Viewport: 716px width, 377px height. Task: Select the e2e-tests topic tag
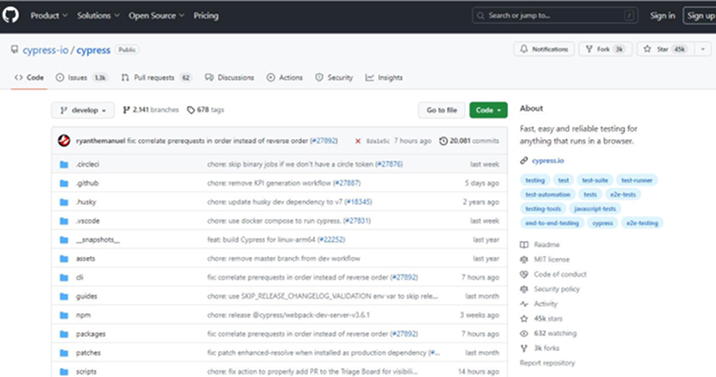point(623,194)
